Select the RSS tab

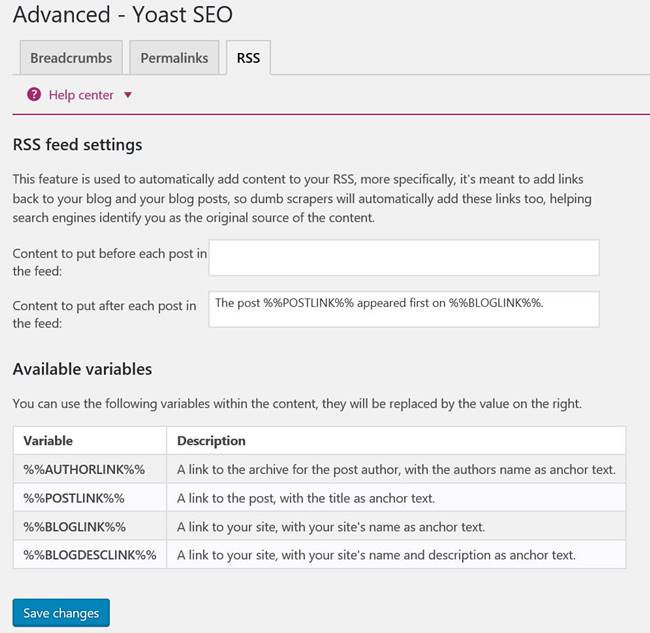tap(248, 58)
